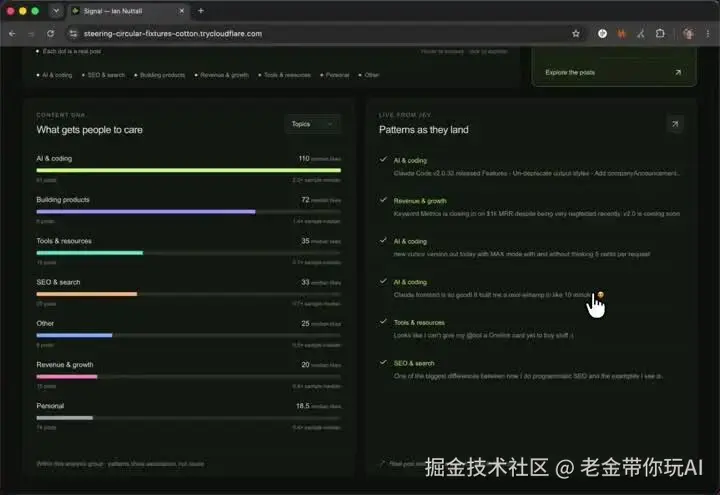
Task: Open the Keyword Metrics MRR post text
Action: tap(537, 214)
